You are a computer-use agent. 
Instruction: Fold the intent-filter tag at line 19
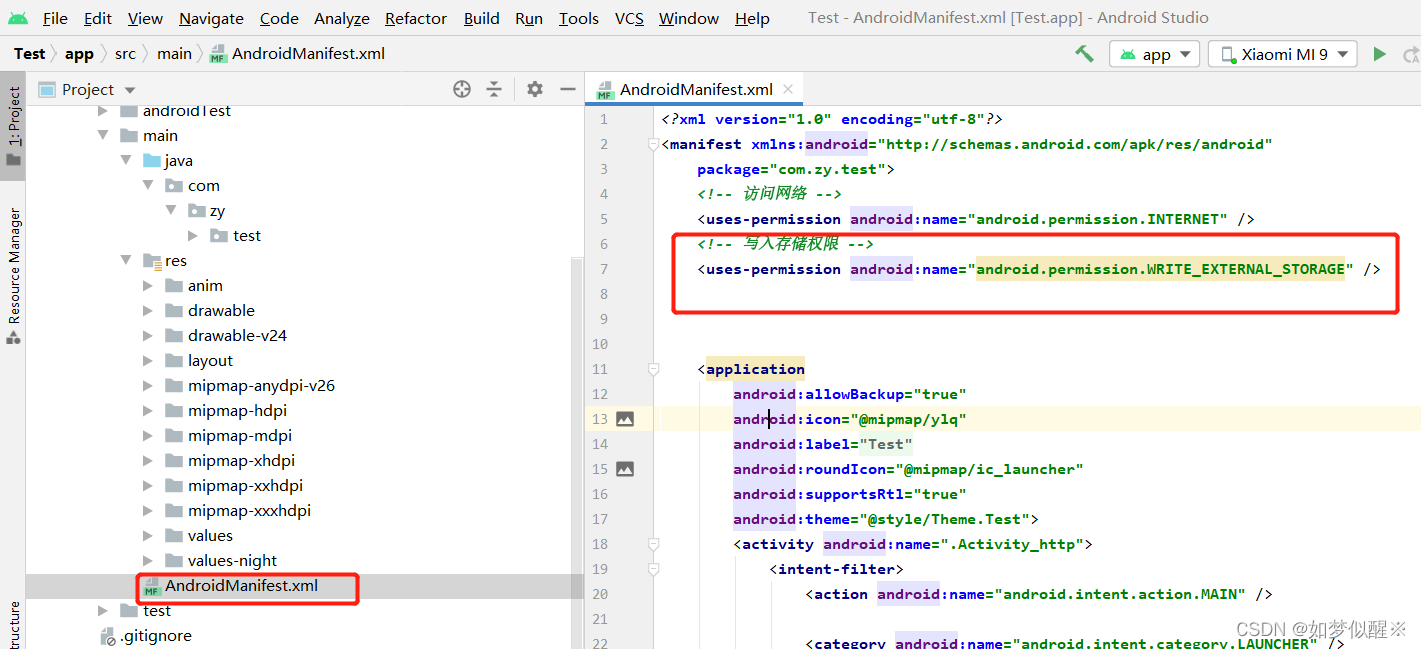coord(653,569)
